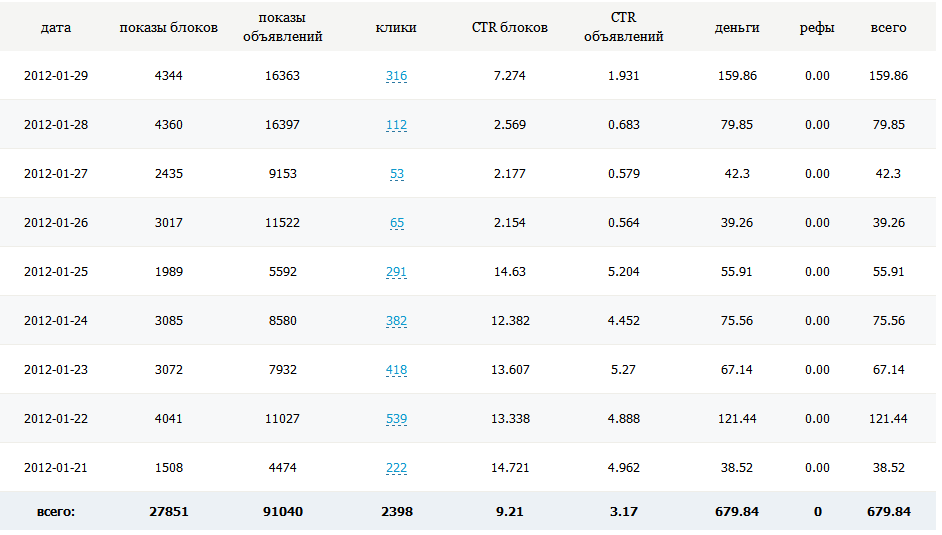The image size is (942, 535).
Task: Select the "CTR блоков" column header
Action: click(x=510, y=28)
